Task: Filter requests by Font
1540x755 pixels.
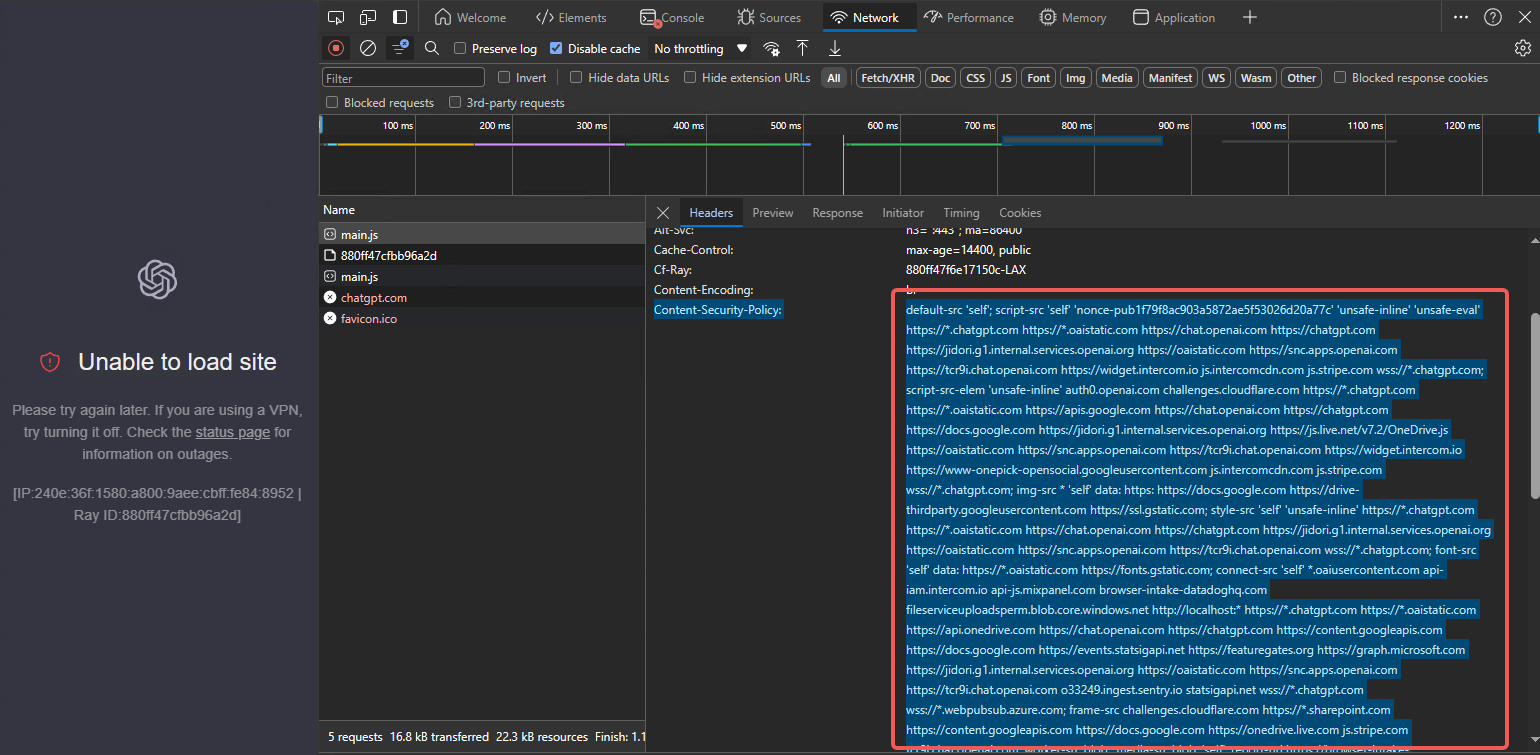Action: click(x=1039, y=78)
